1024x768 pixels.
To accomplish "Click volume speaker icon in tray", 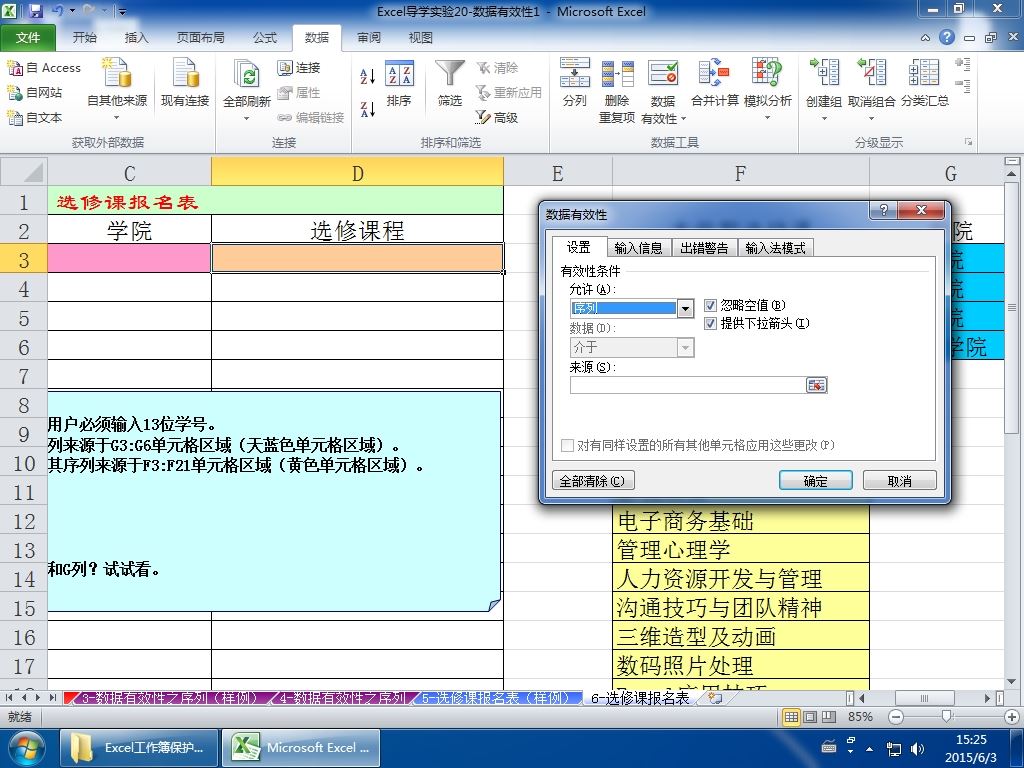I will (918, 748).
